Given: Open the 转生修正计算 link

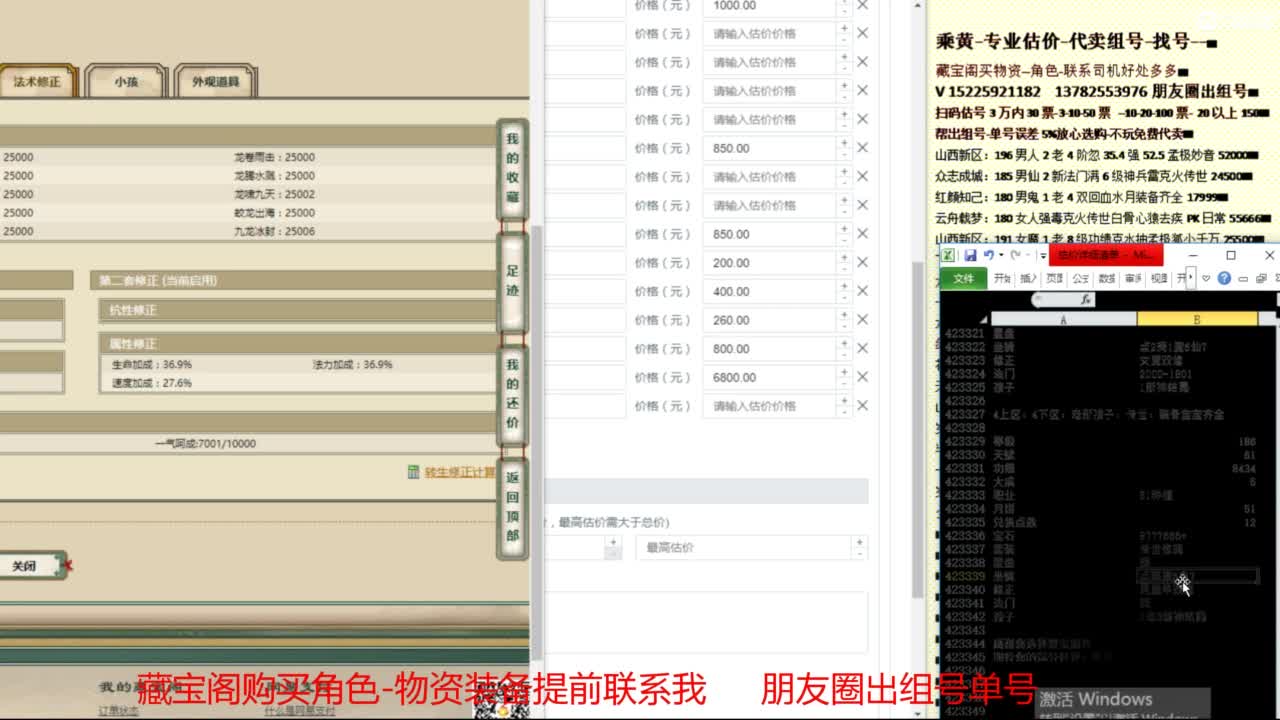Looking at the screenshot, I should pos(460,473).
